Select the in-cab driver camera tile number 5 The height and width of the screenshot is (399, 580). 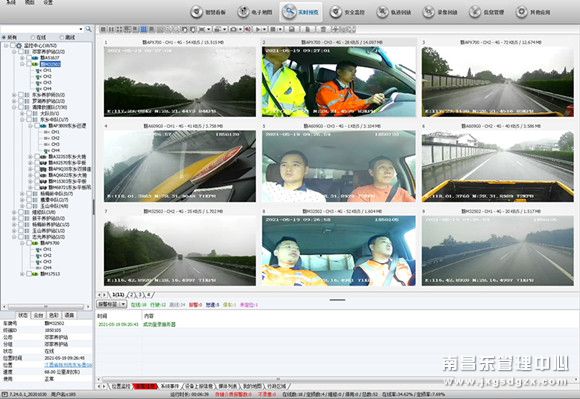[338, 166]
